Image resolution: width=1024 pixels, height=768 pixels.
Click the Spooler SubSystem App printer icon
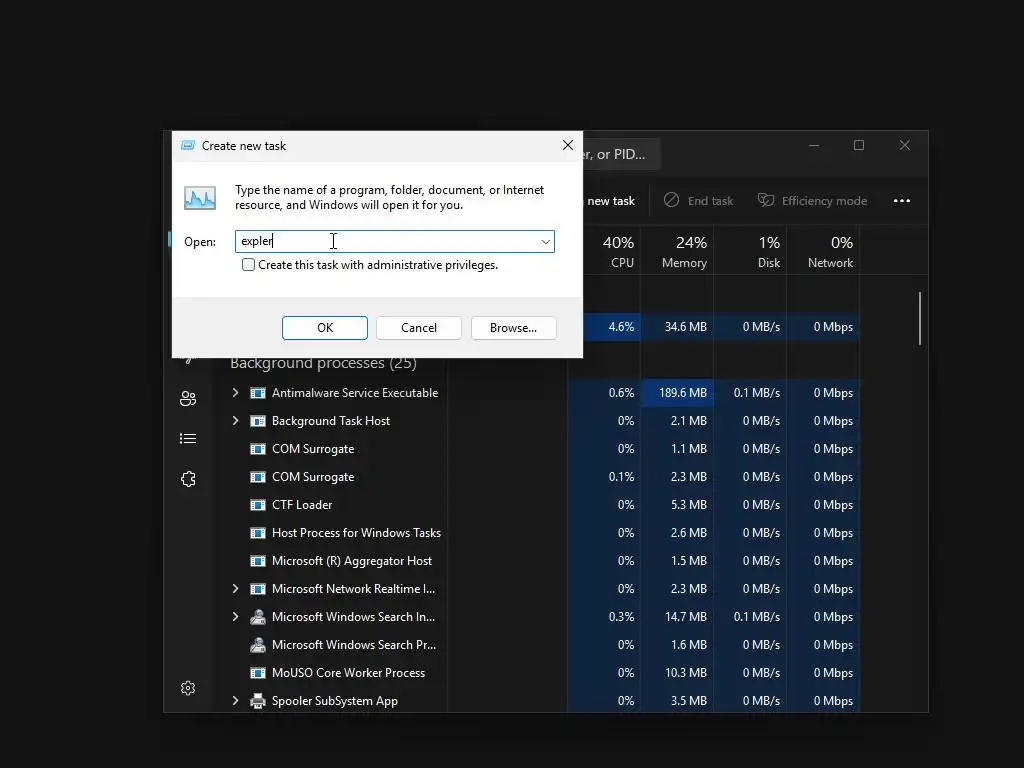click(258, 701)
